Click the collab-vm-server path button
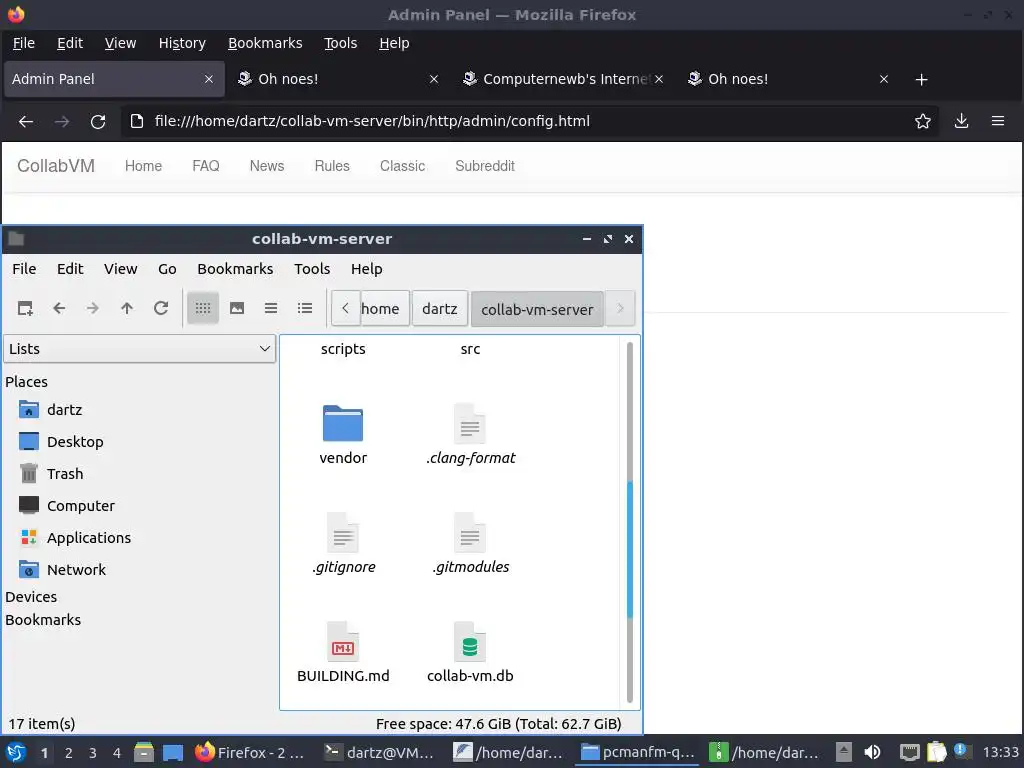 537,309
